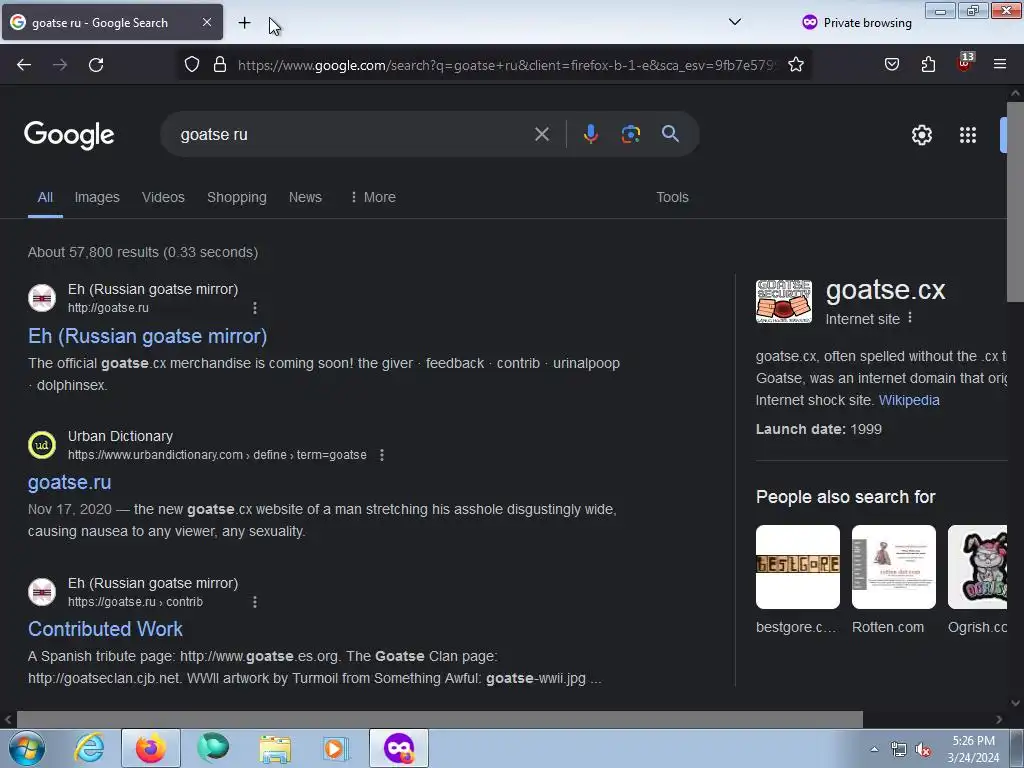Expand the More search filters

click(x=373, y=197)
